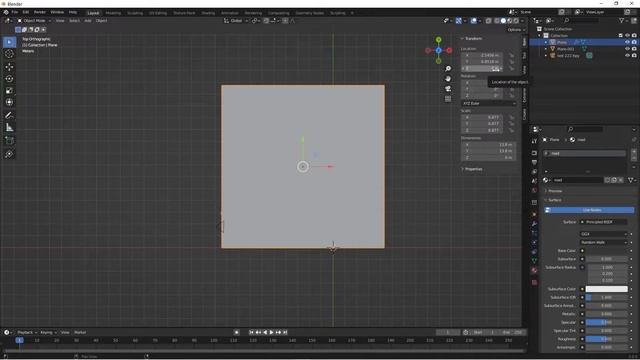Switch to the Modeling workspace tab
Viewport: 640px width, 360px height.
(113, 13)
